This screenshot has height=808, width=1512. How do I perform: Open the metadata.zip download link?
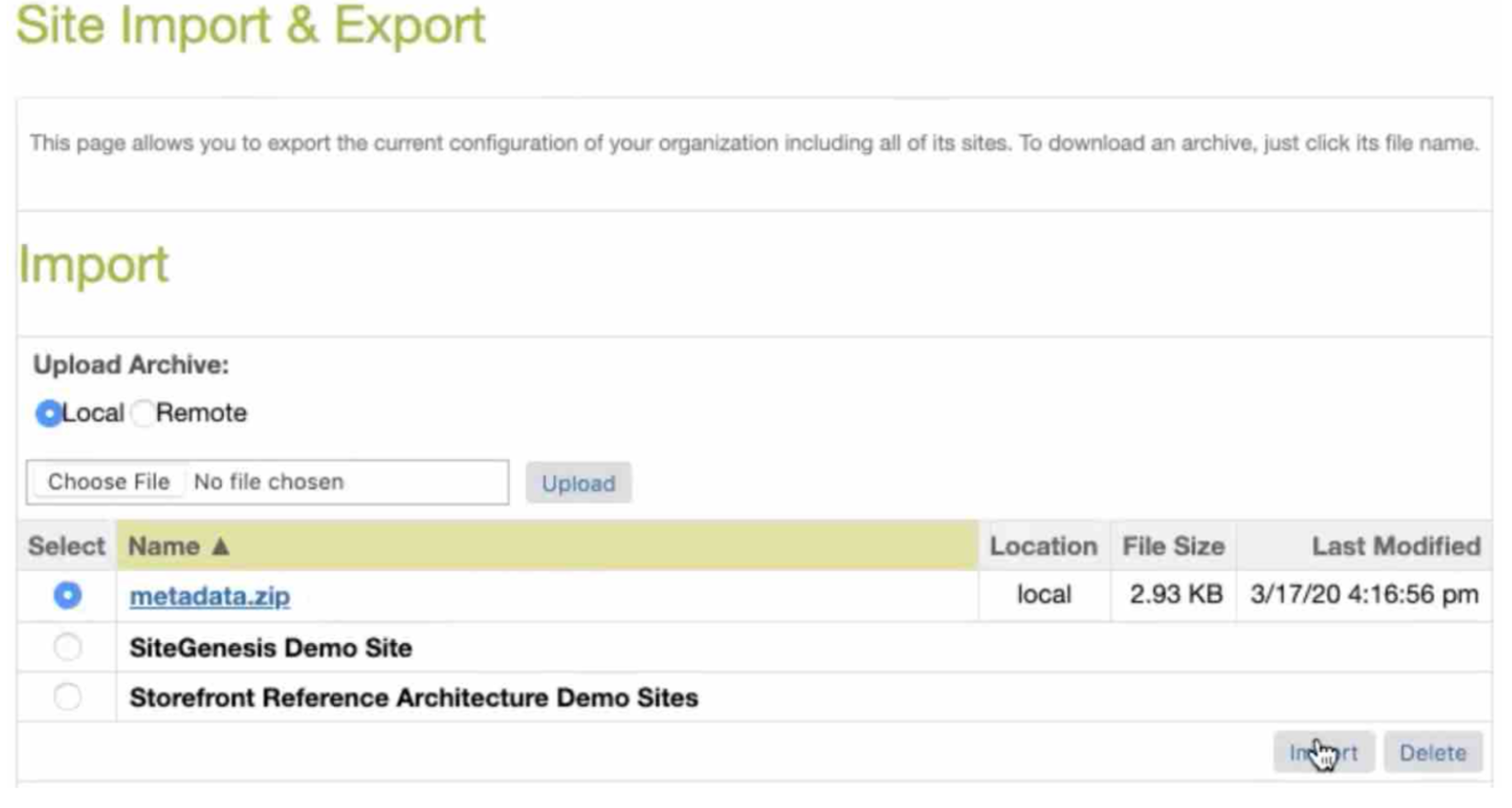(x=210, y=596)
